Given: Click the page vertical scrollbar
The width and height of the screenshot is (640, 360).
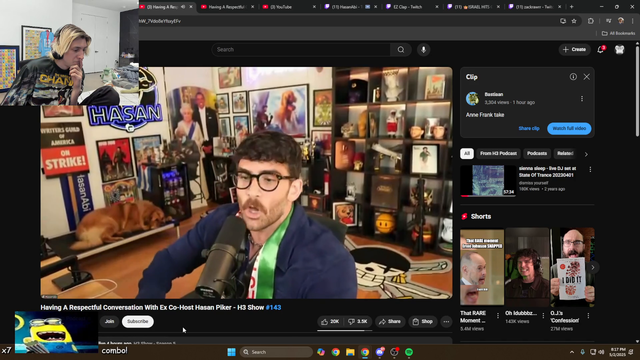Looking at the screenshot, I should 637,90.
